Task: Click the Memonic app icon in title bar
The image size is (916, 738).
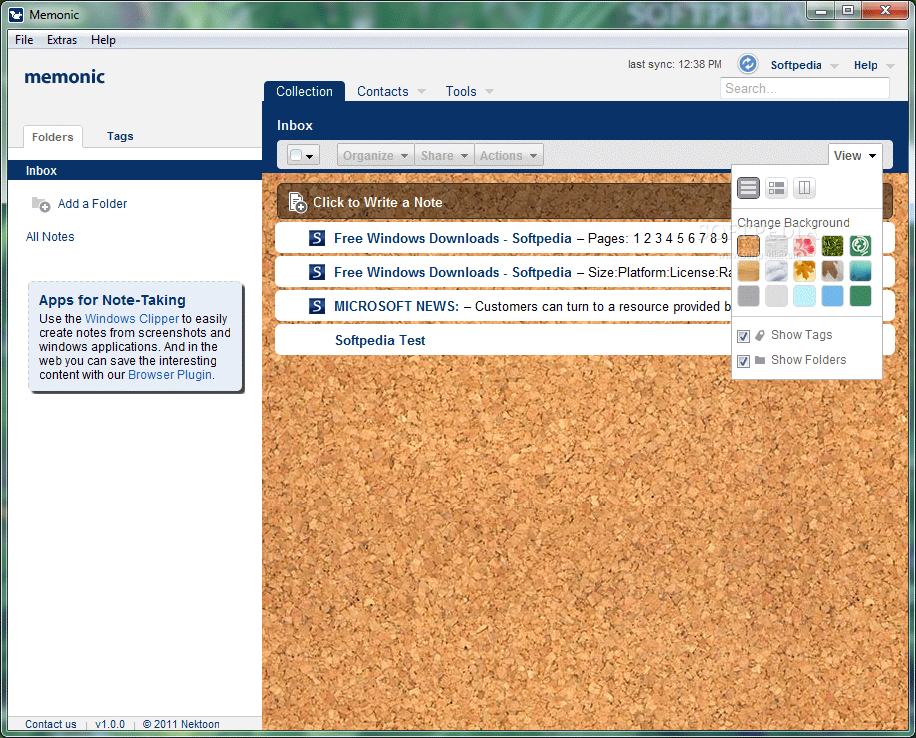Action: pos(16,15)
